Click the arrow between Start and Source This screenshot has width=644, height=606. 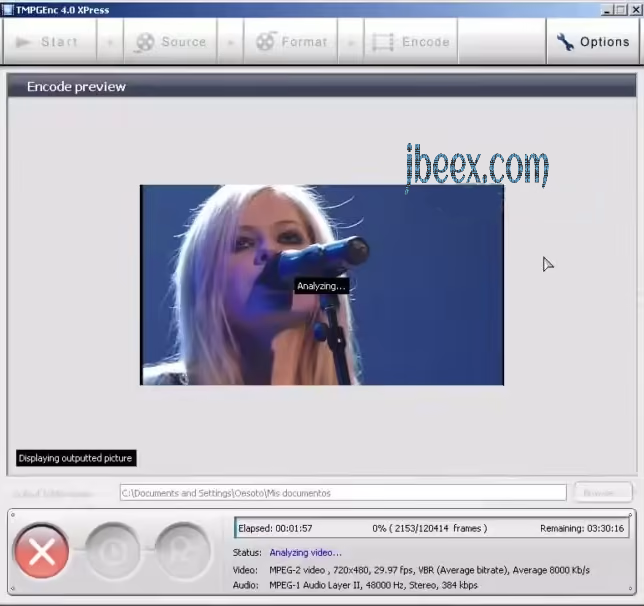(x=110, y=41)
